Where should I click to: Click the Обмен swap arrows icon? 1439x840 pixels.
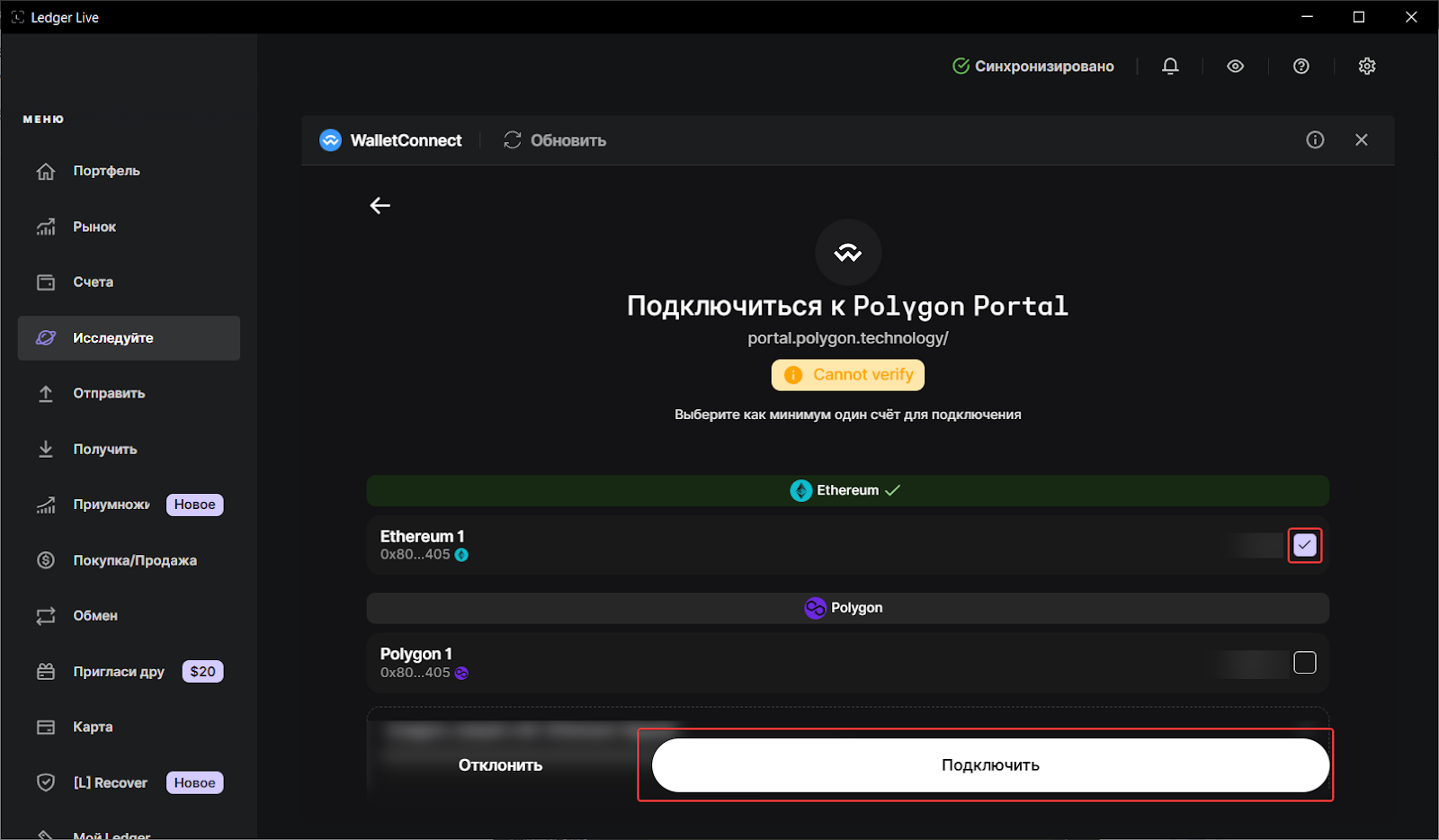coord(46,616)
